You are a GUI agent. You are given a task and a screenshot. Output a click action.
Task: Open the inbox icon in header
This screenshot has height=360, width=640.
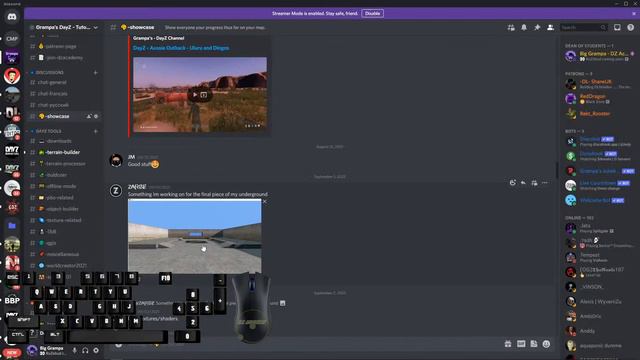point(617,27)
